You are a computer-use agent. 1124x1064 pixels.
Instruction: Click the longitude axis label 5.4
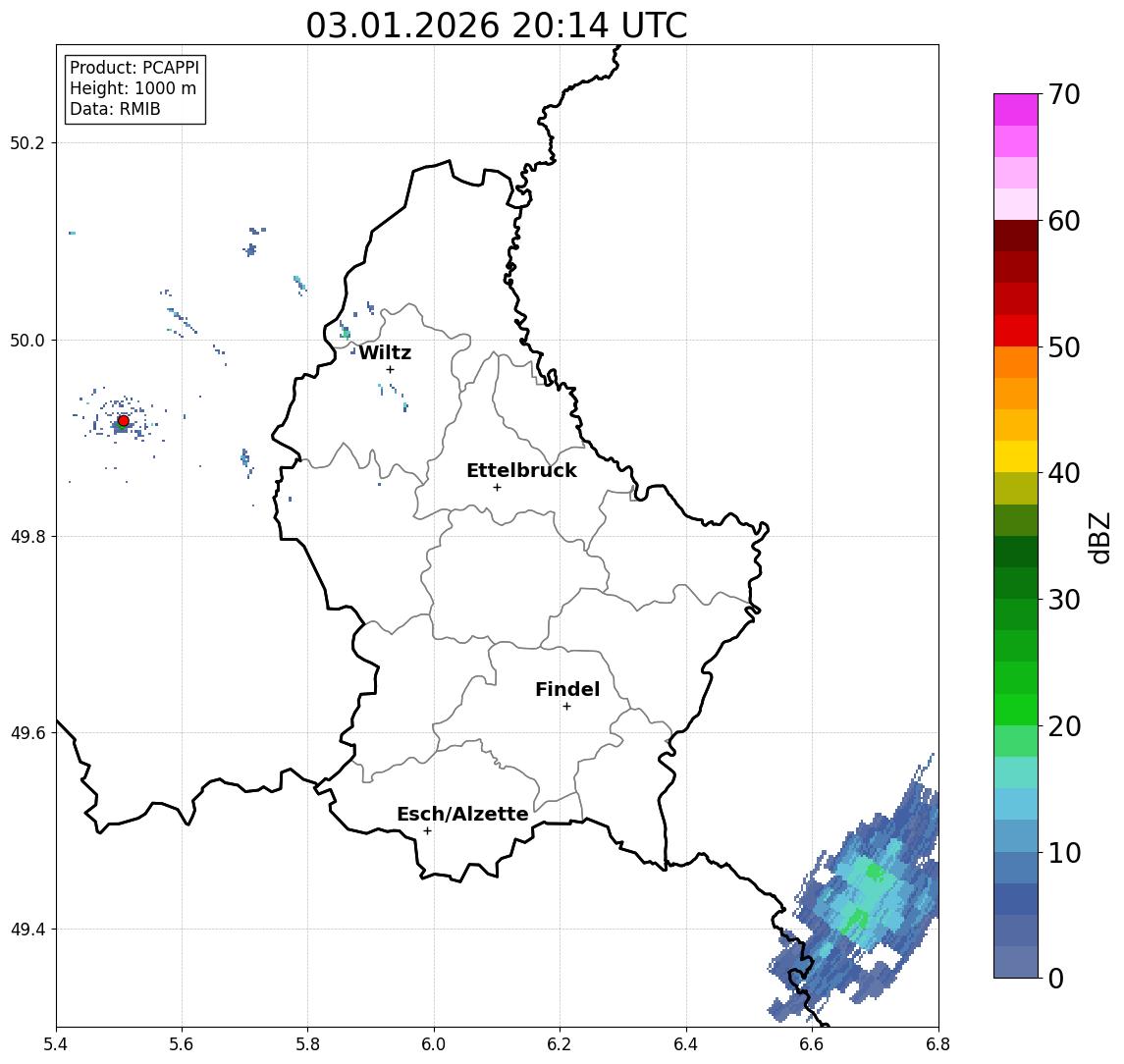point(56,1044)
